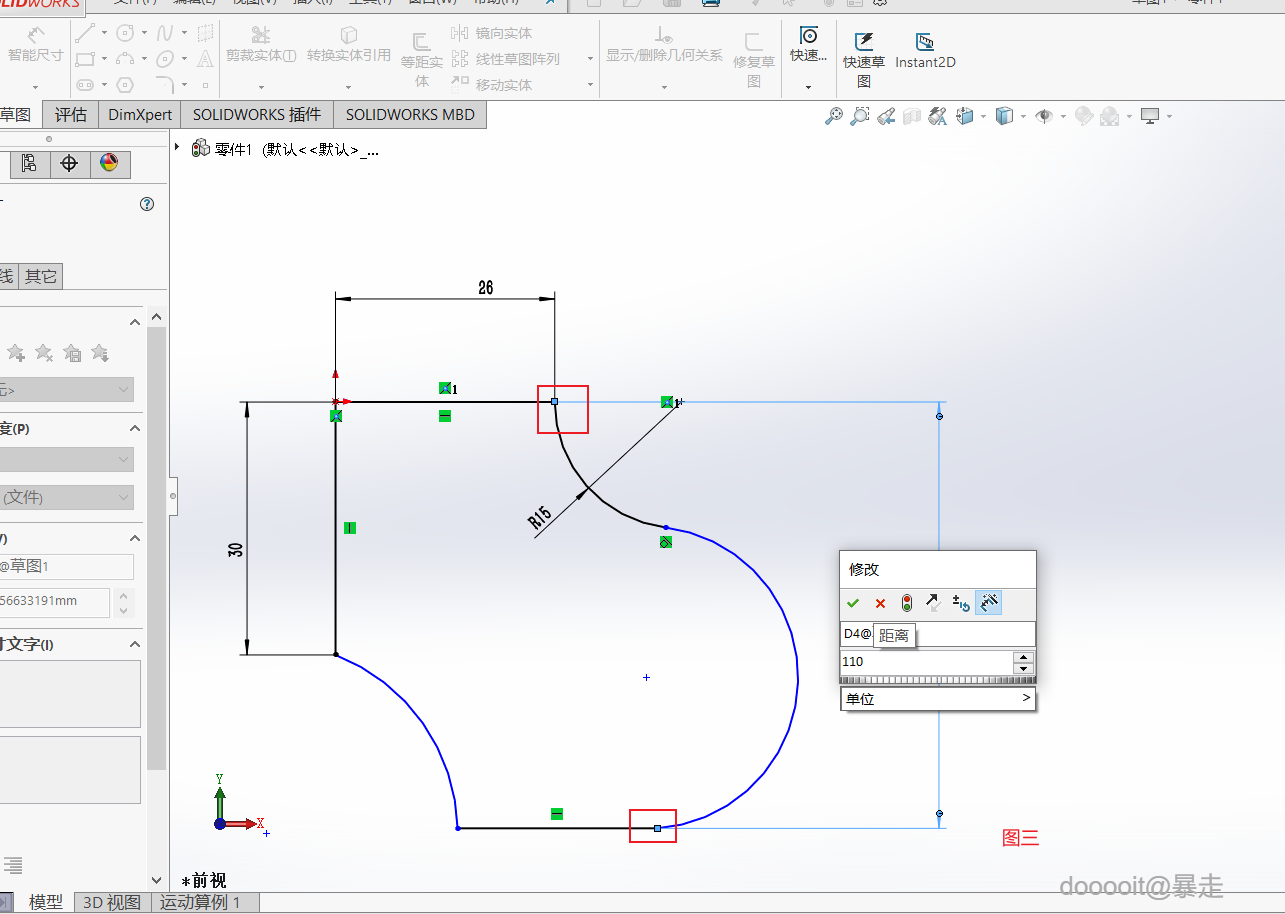Select the Smart Dimension (智能尺寸) tool
The image size is (1285, 914).
[x=35, y=46]
